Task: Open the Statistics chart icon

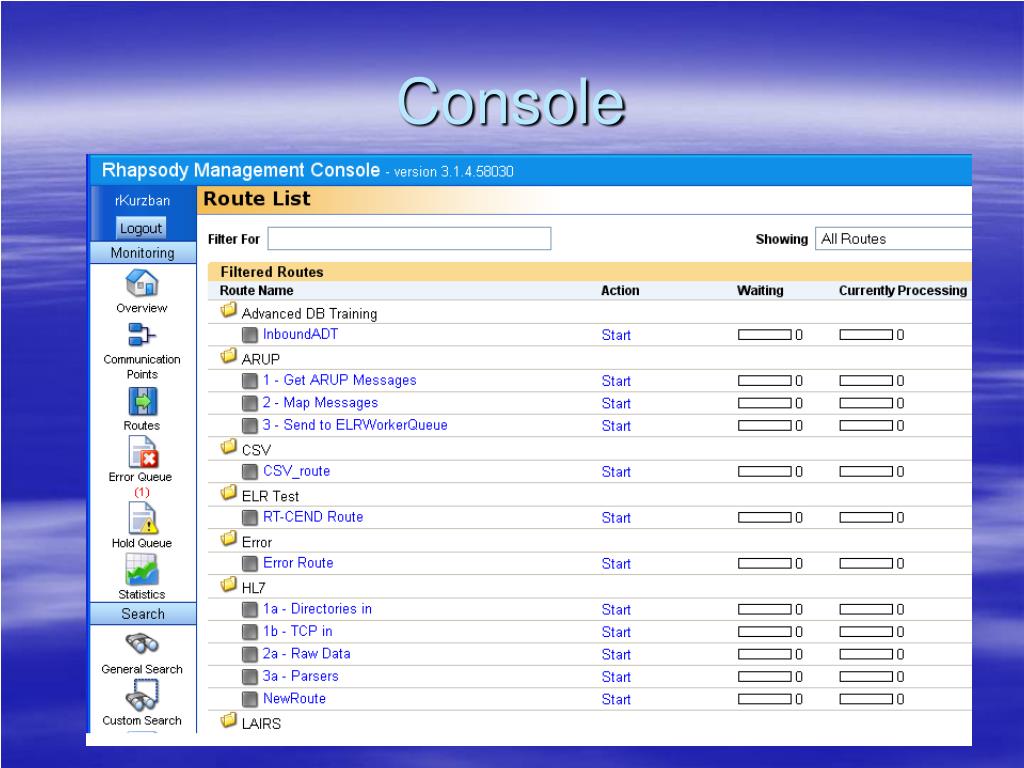Action: [x=142, y=569]
